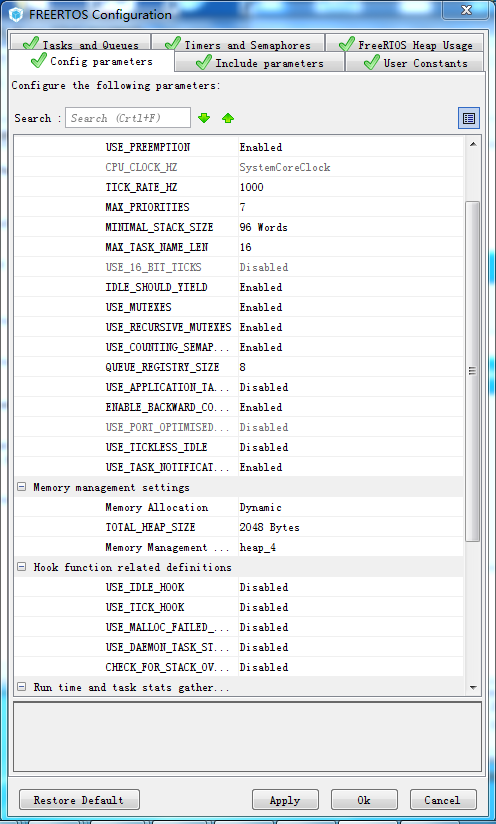Confirm with the Ok button
The height and width of the screenshot is (824, 496).
pyautogui.click(x=364, y=800)
